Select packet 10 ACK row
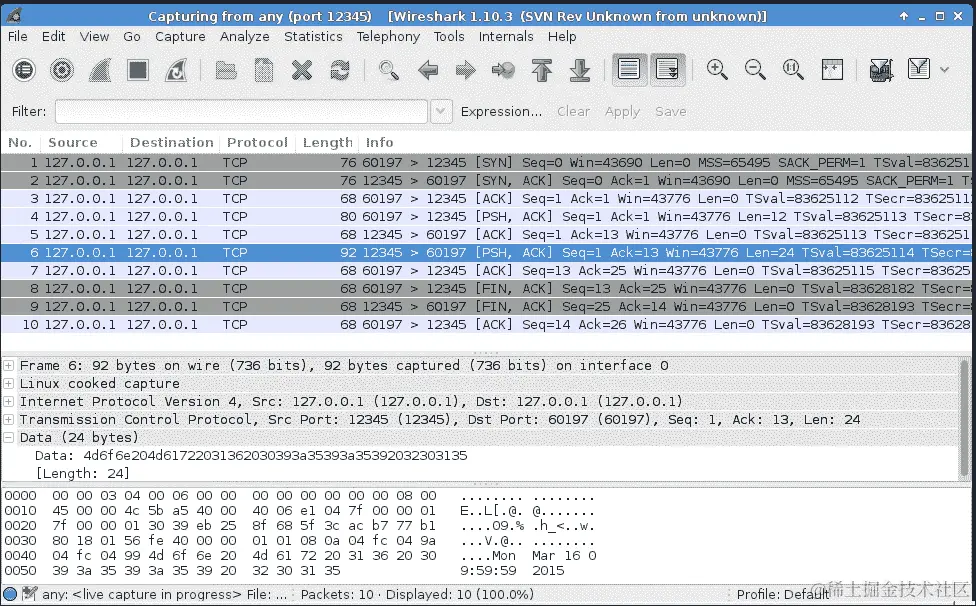 [x=486, y=325]
